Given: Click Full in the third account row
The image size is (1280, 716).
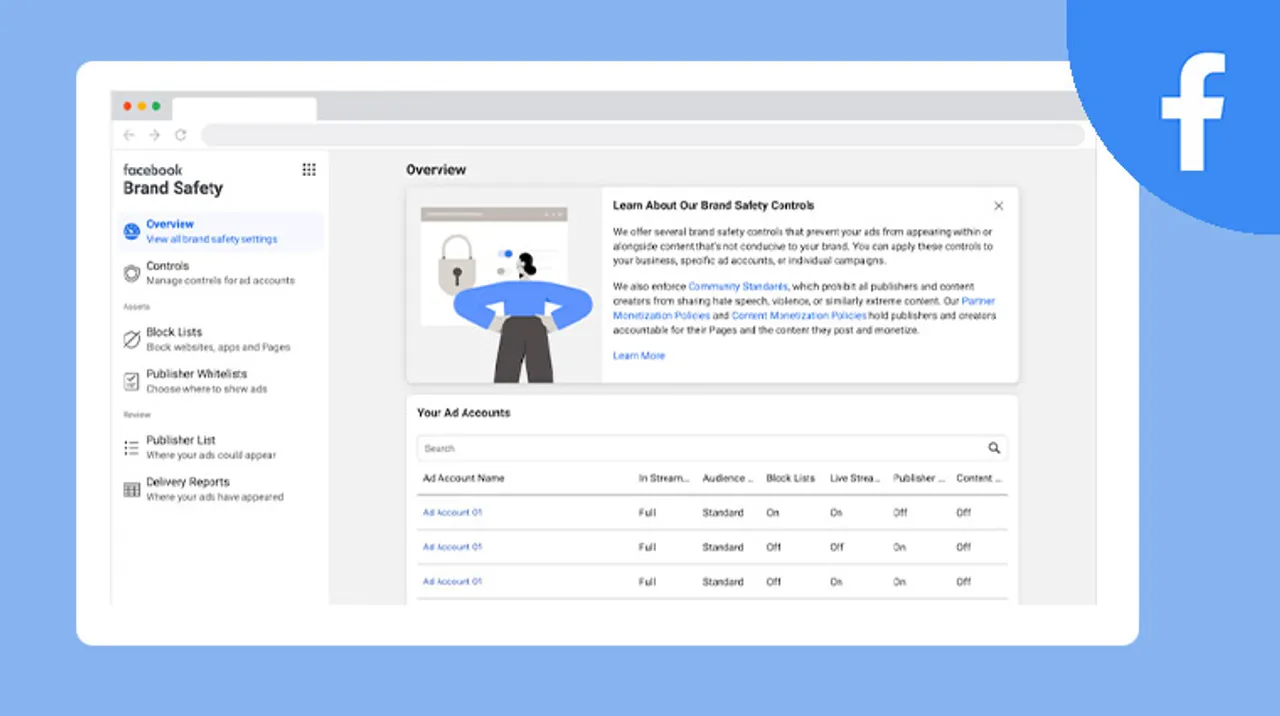Looking at the screenshot, I should coord(647,582).
